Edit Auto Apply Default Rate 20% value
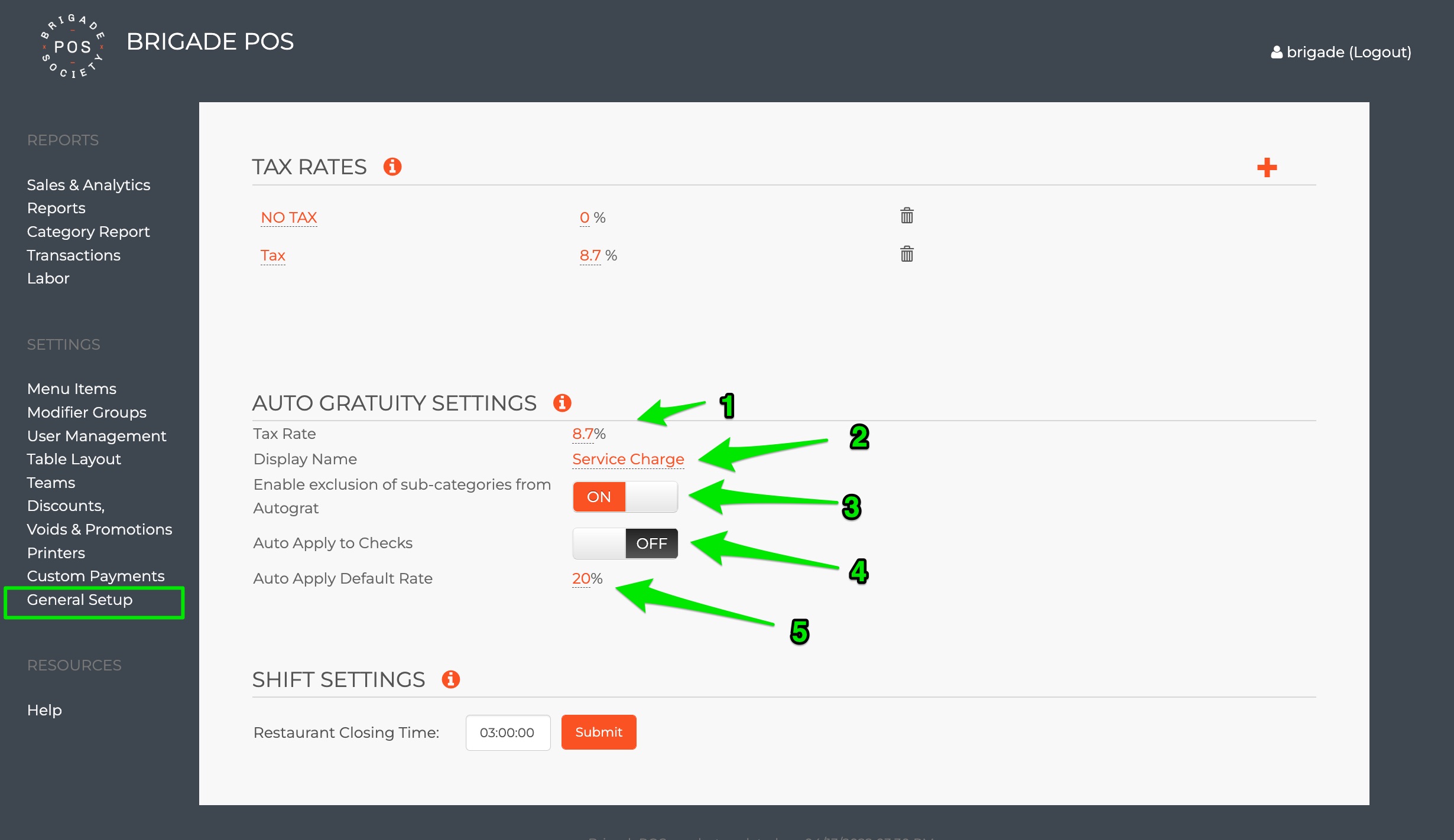The image size is (1454, 840). click(581, 578)
